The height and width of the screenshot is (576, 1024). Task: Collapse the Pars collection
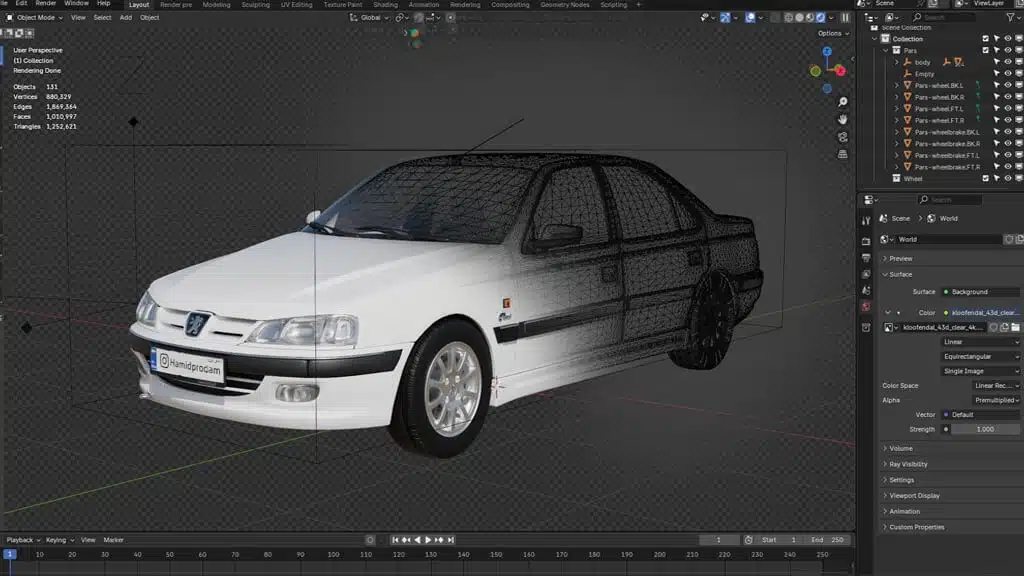pyautogui.click(x=886, y=50)
